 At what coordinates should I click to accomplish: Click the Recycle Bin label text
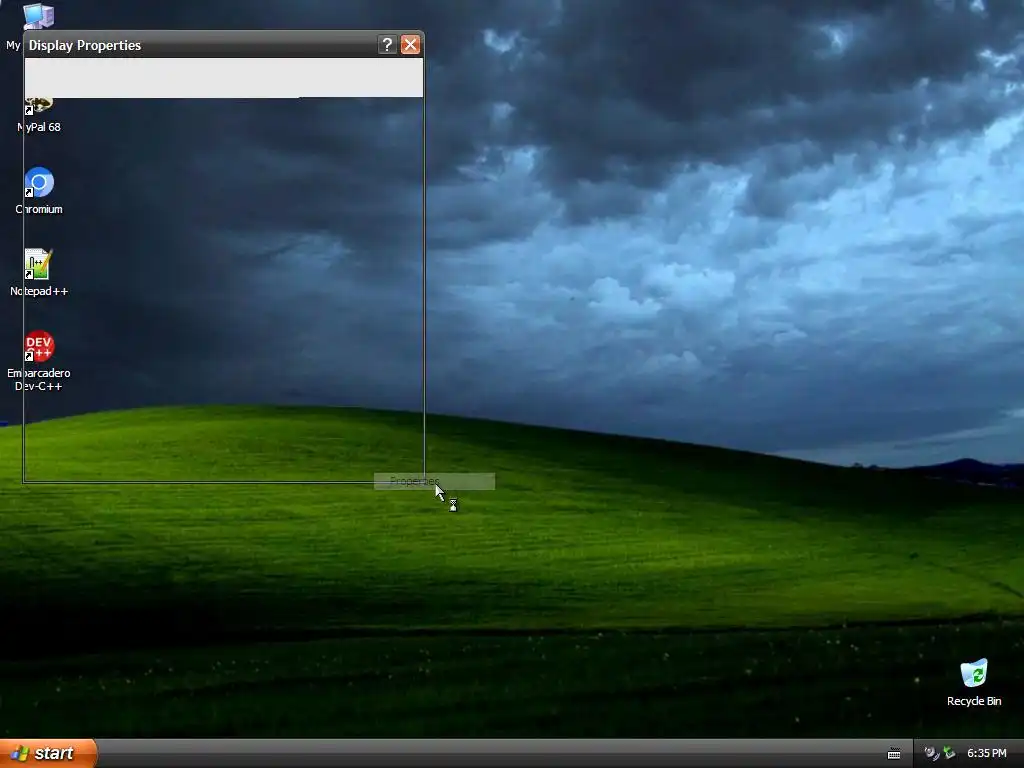tap(974, 701)
